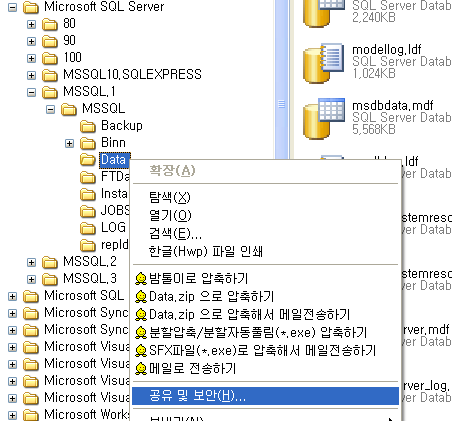The image size is (452, 421).
Task: Choose 검색(E)... from the context menu
Action: tap(265, 233)
